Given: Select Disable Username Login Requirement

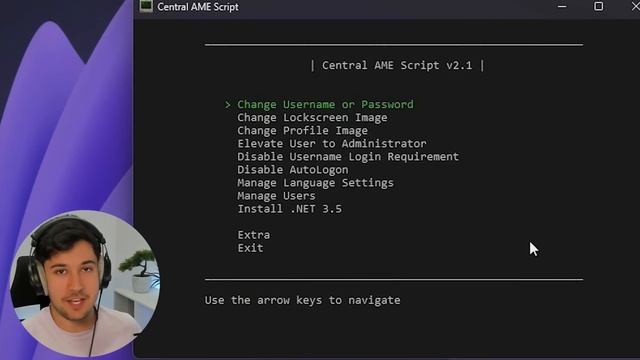Looking at the screenshot, I should [x=348, y=157].
